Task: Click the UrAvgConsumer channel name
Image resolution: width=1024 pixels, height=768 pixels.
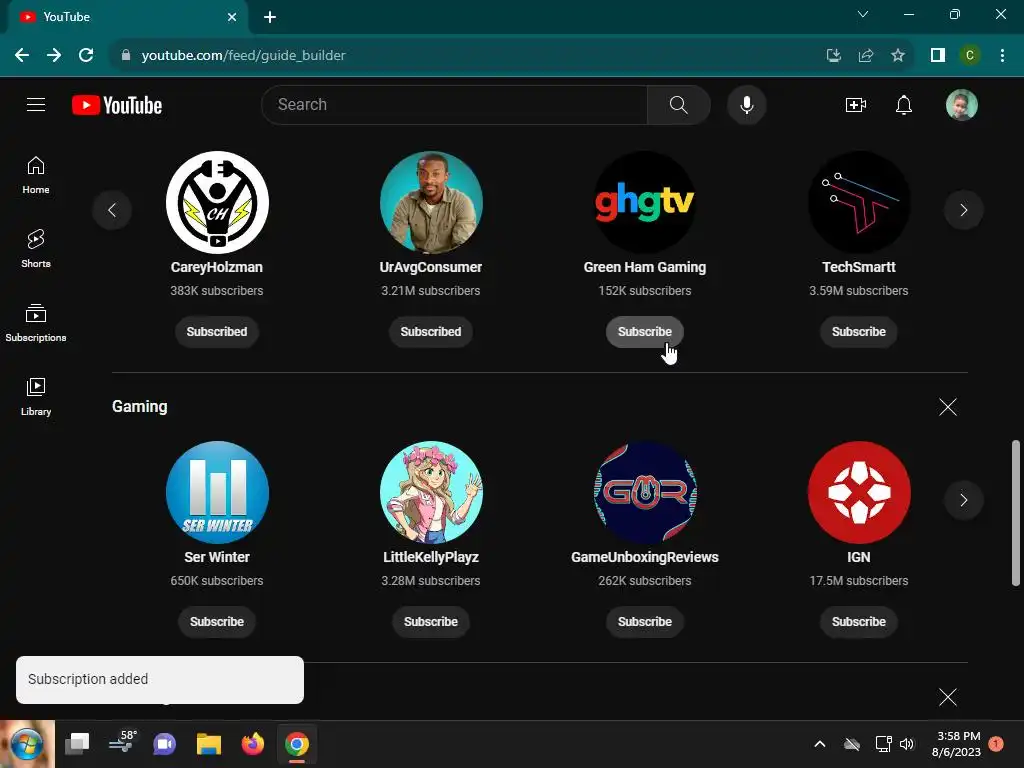Action: tap(431, 267)
